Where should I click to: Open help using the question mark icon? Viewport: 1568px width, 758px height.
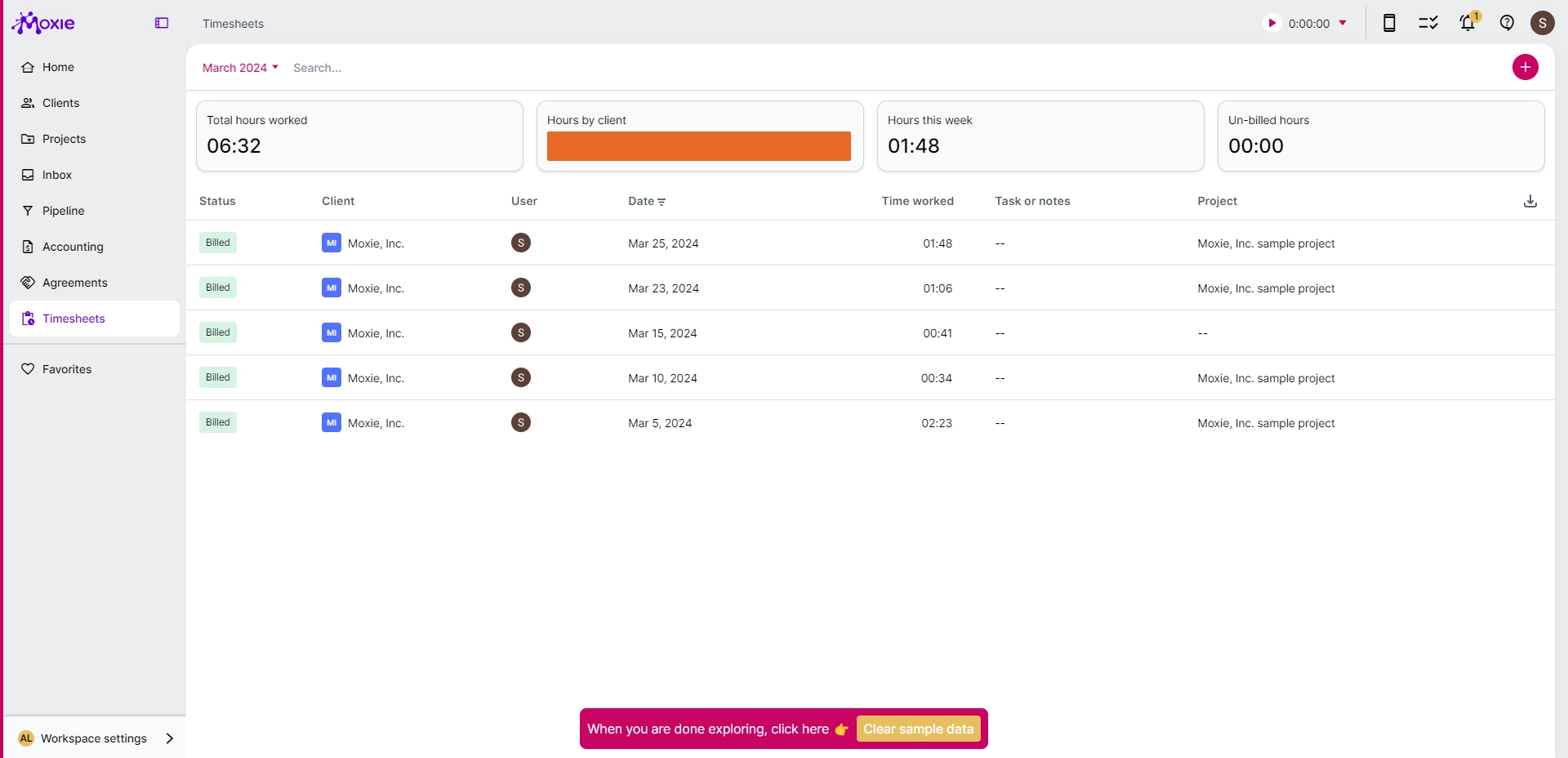1507,23
